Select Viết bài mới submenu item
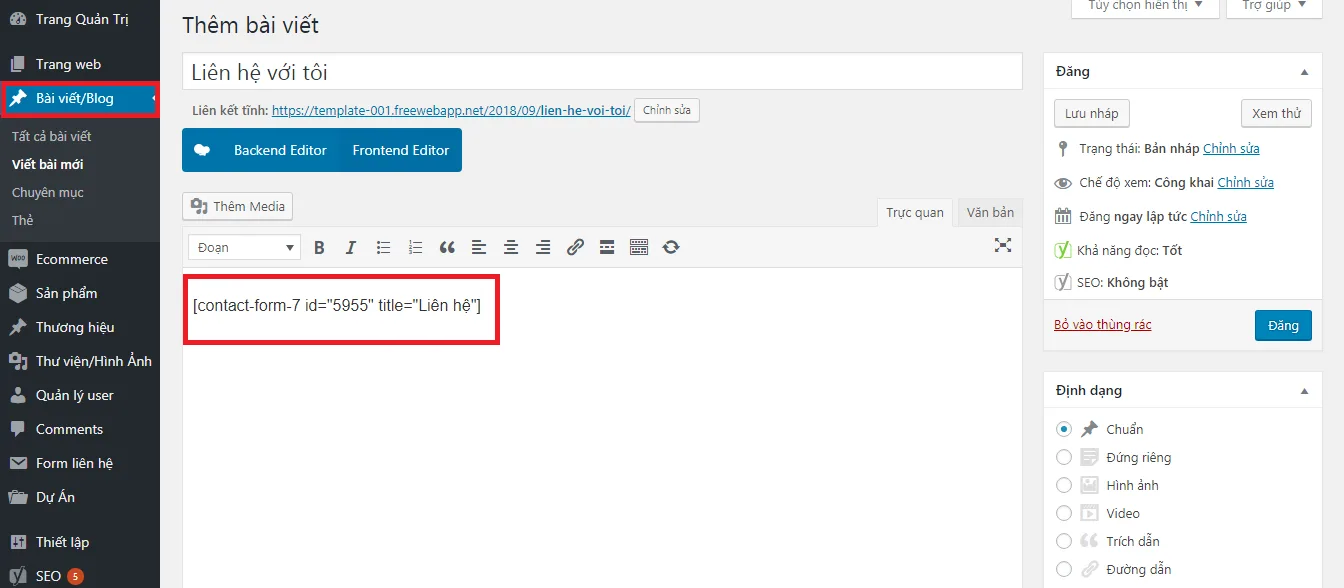 coord(48,164)
